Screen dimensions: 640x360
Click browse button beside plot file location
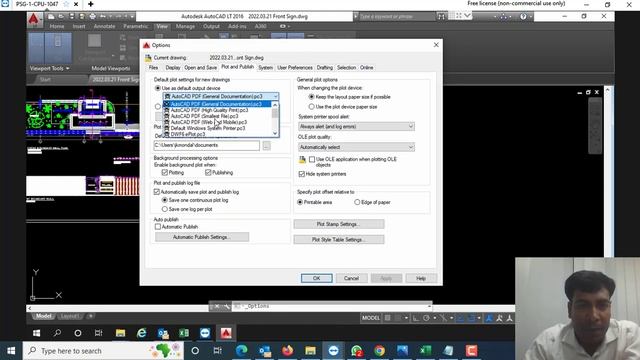[267, 145]
